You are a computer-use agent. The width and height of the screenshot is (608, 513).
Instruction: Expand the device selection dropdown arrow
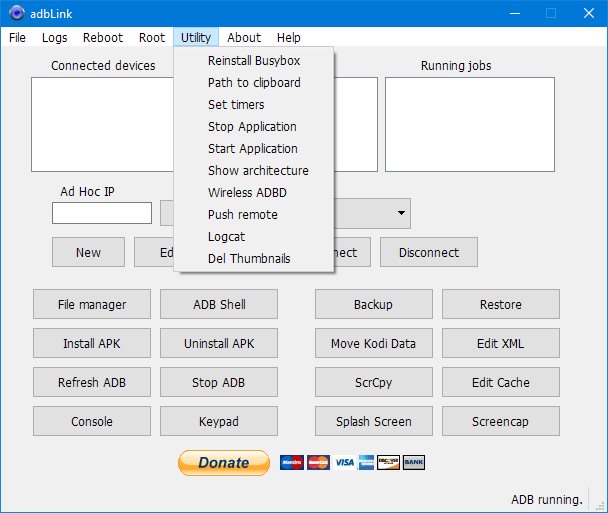(x=401, y=213)
